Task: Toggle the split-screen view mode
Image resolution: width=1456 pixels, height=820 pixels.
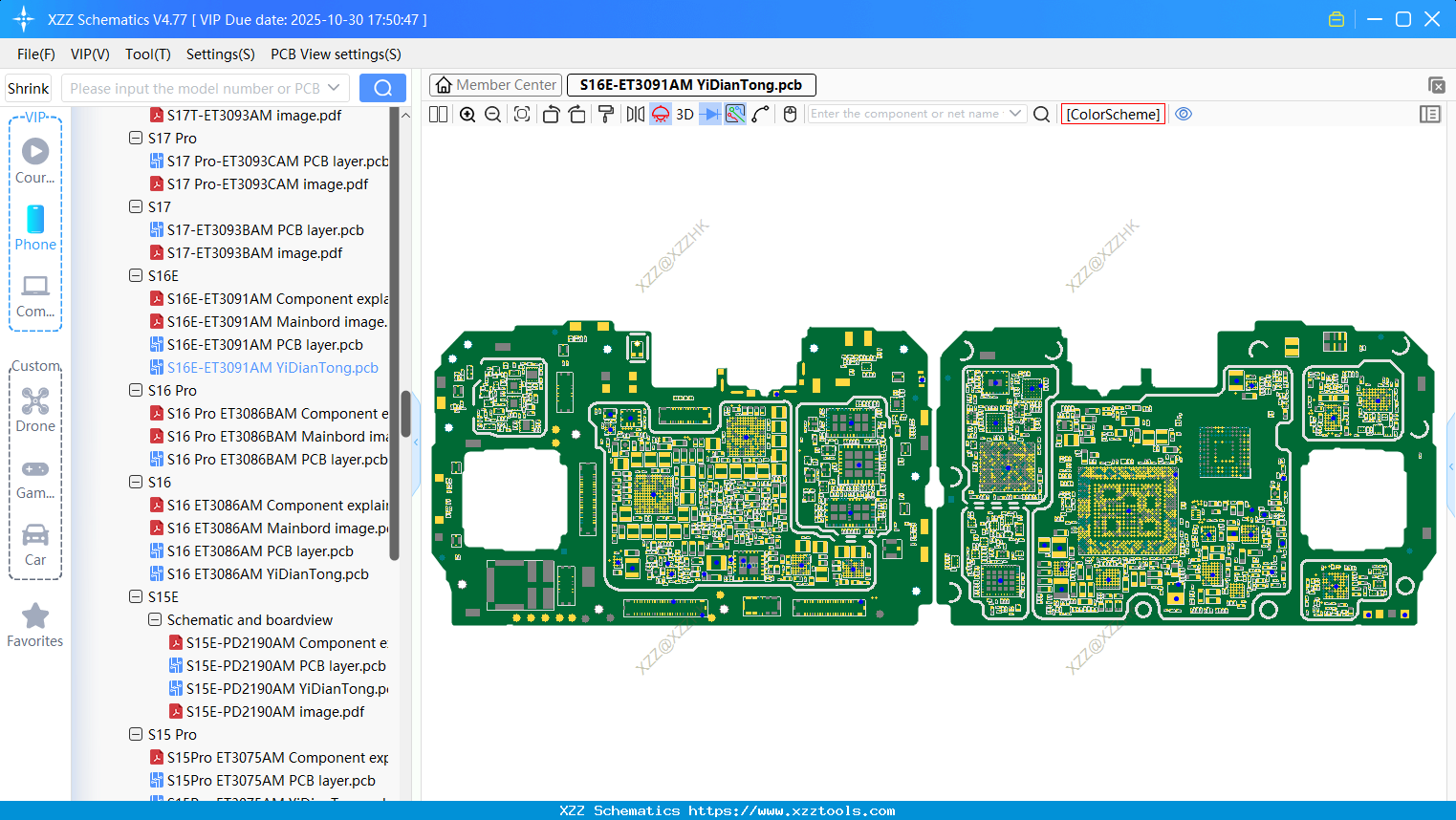Action: [x=437, y=114]
